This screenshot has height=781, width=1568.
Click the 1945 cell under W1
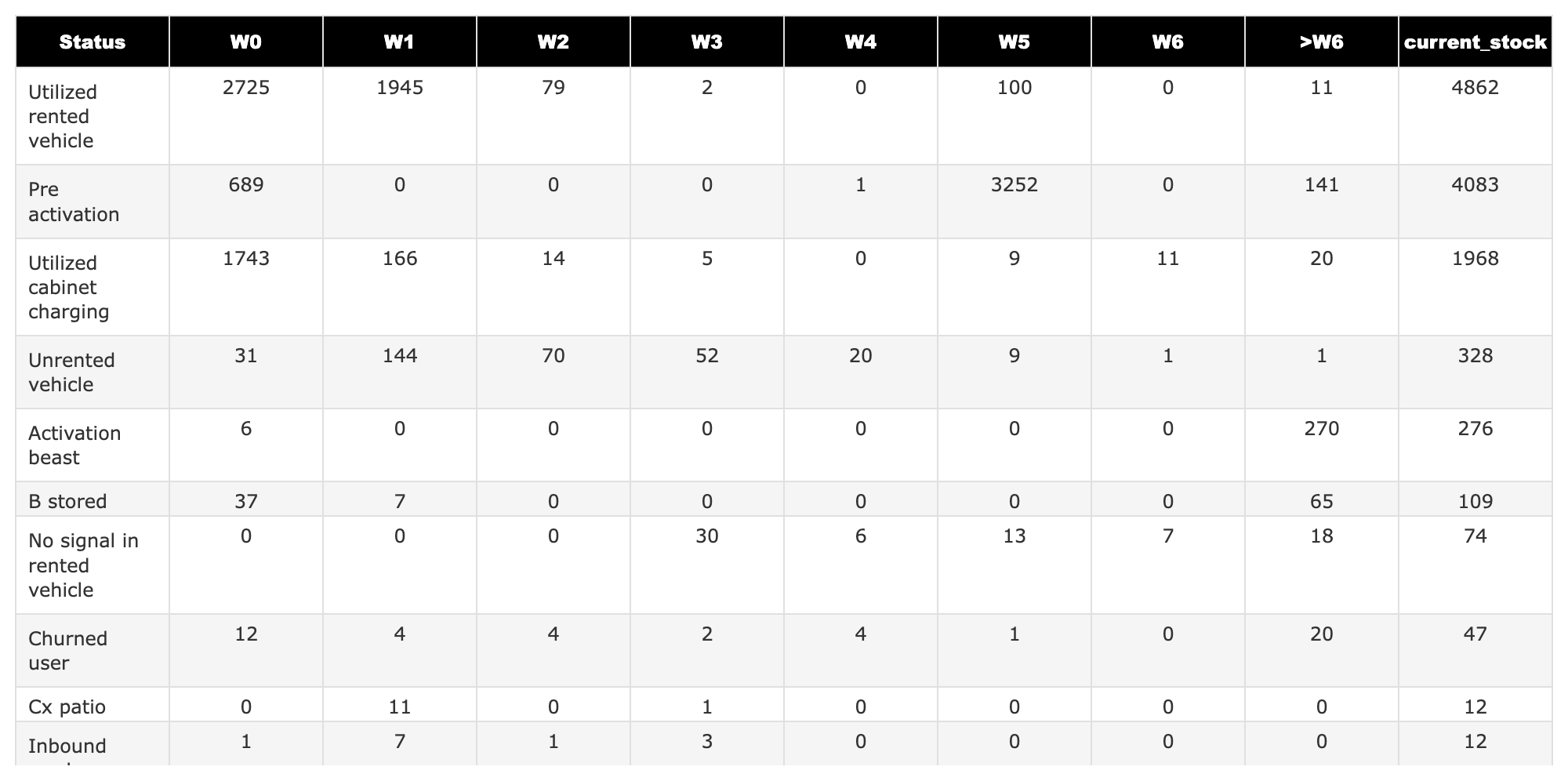[x=399, y=88]
